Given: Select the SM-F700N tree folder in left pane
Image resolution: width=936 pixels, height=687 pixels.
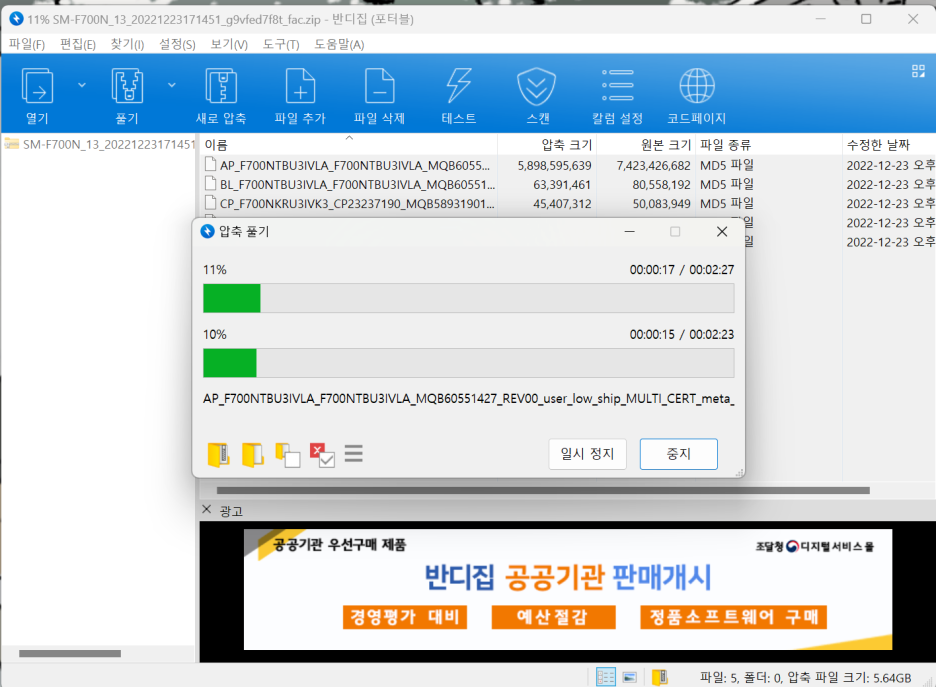Looking at the screenshot, I should point(100,144).
